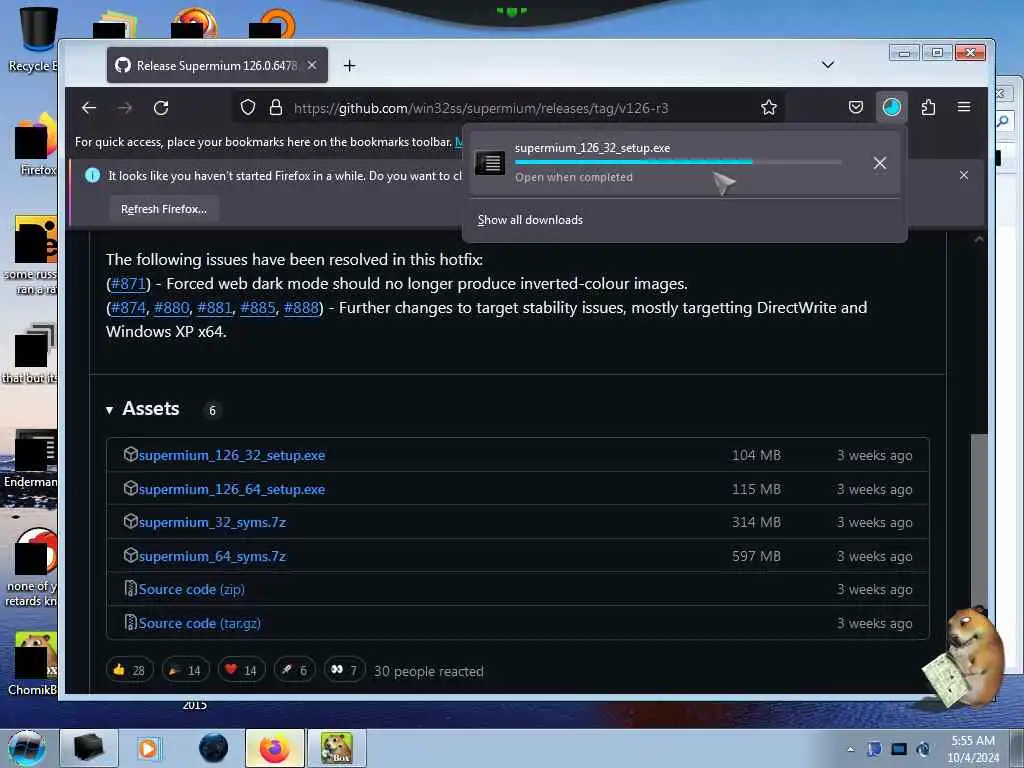Click the taskbar clock showing 5:55 AM
1024x768 pixels.
pos(973,748)
